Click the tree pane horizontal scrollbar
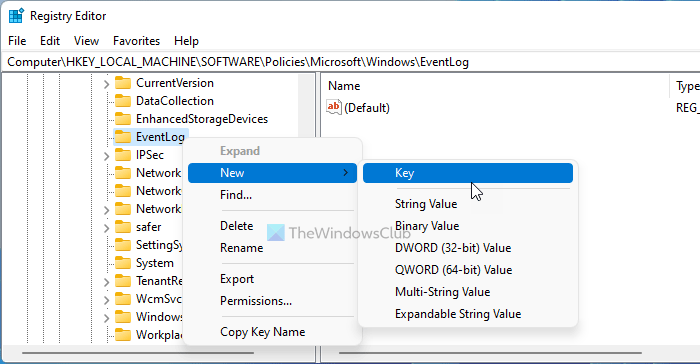 (138, 353)
